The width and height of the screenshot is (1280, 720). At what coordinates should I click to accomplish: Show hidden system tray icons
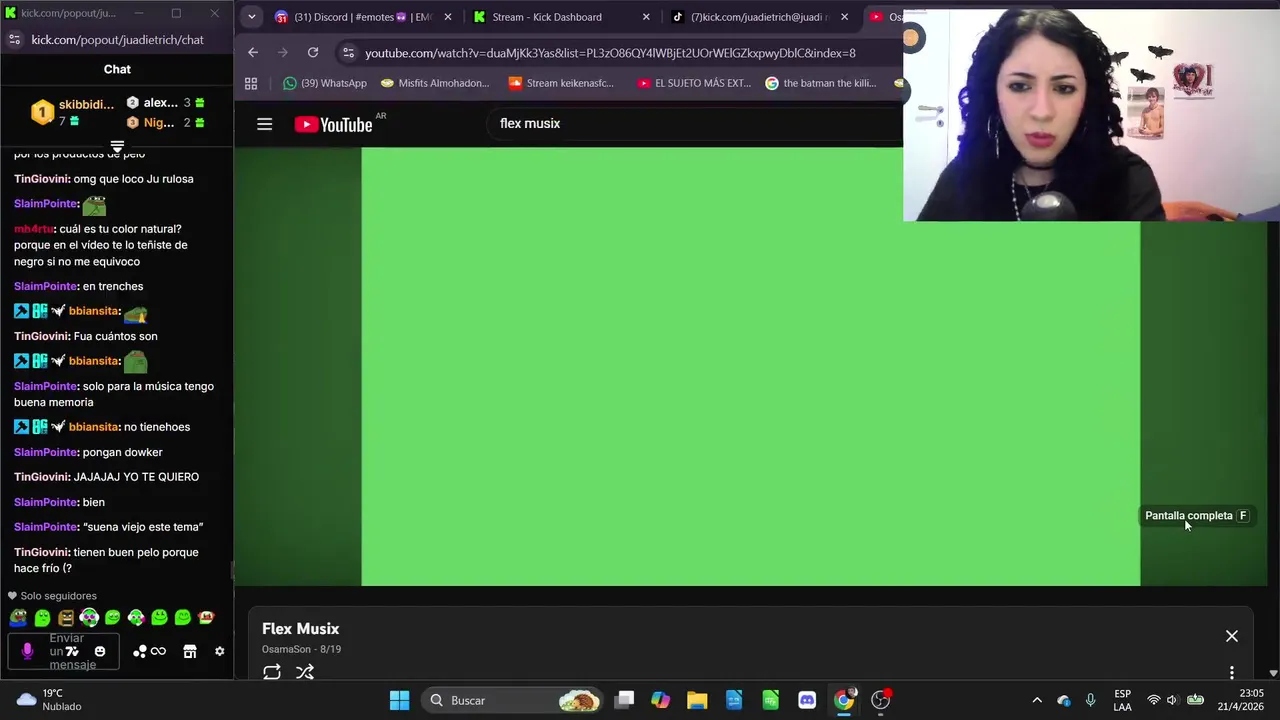coord(1037,700)
